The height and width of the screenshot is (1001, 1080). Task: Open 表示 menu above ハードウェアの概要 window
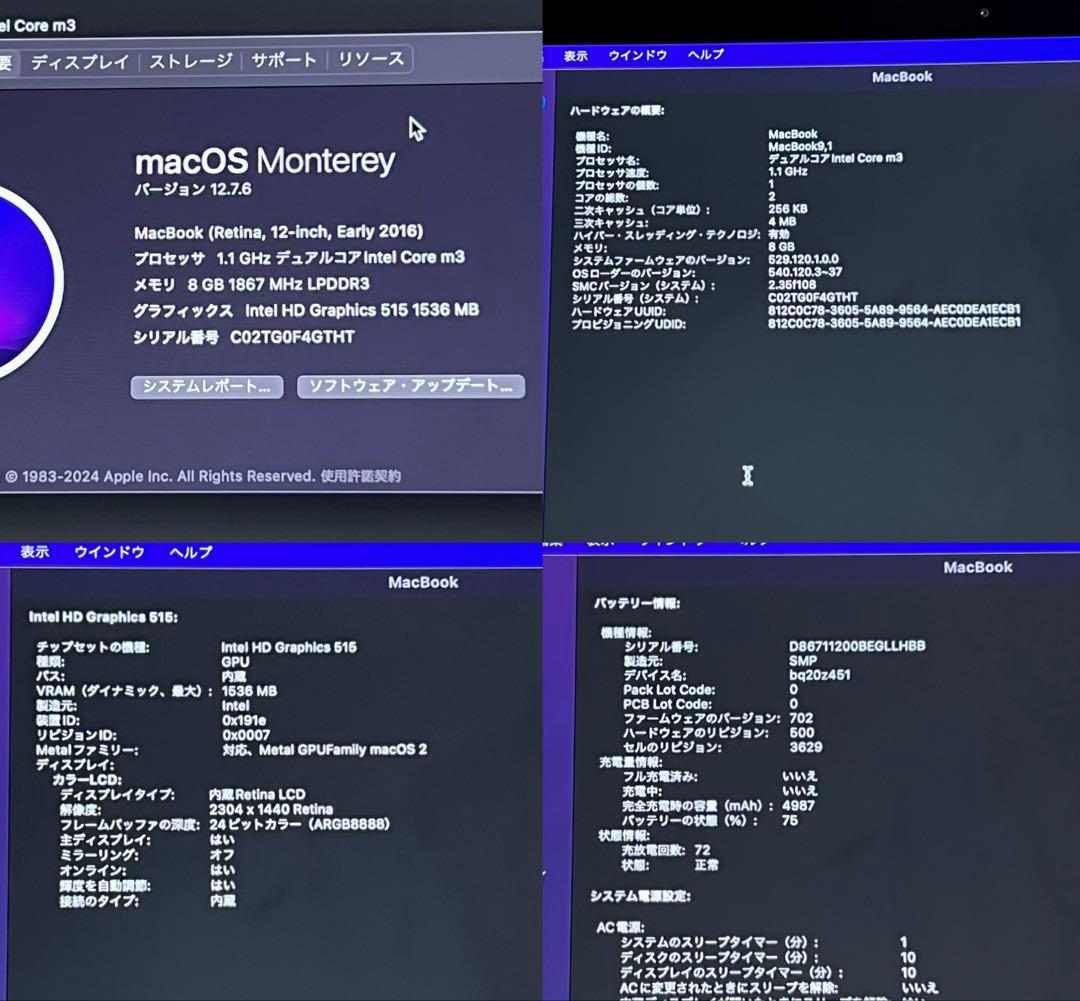click(575, 56)
